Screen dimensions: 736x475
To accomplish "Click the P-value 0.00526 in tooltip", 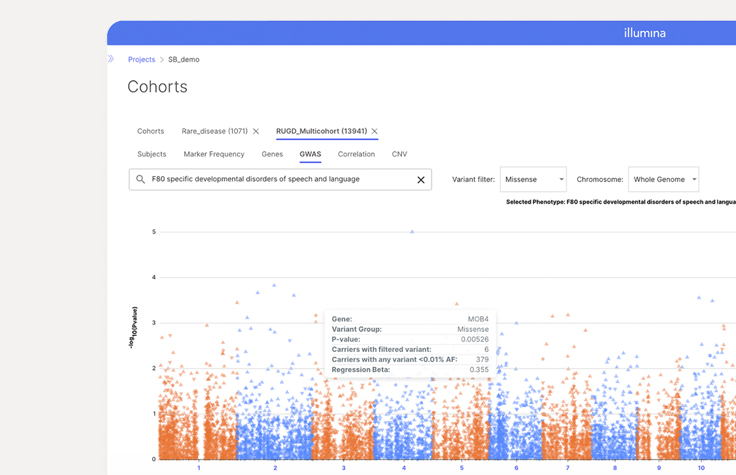I will point(475,339).
